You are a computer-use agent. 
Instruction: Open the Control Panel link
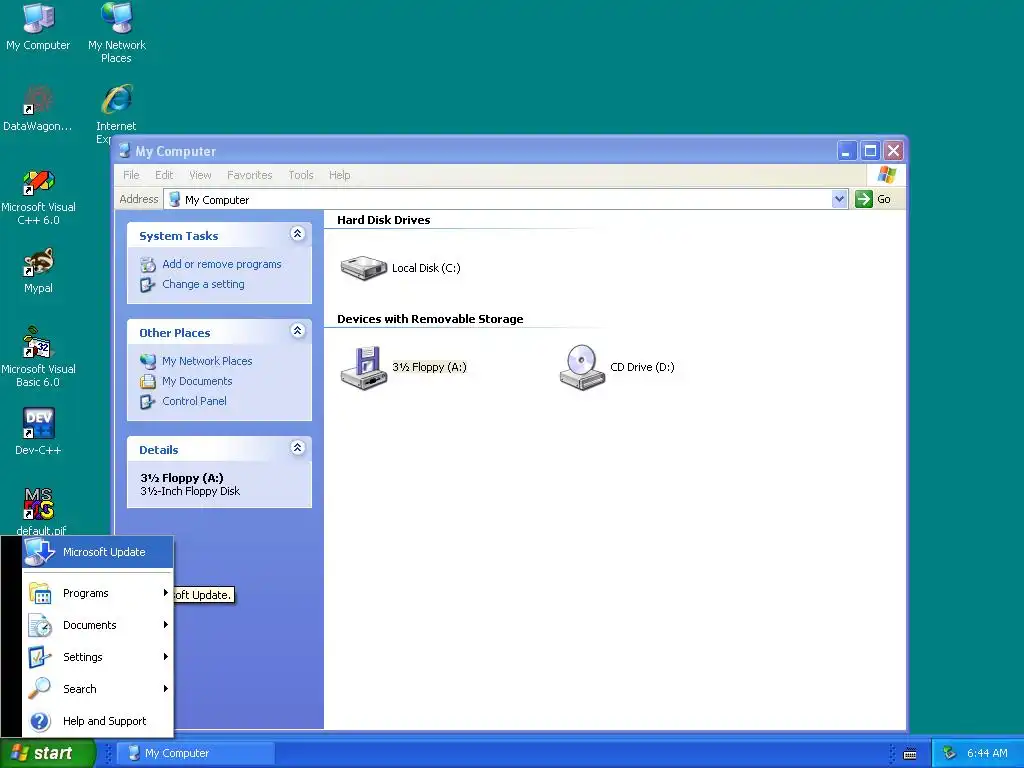[x=195, y=402]
